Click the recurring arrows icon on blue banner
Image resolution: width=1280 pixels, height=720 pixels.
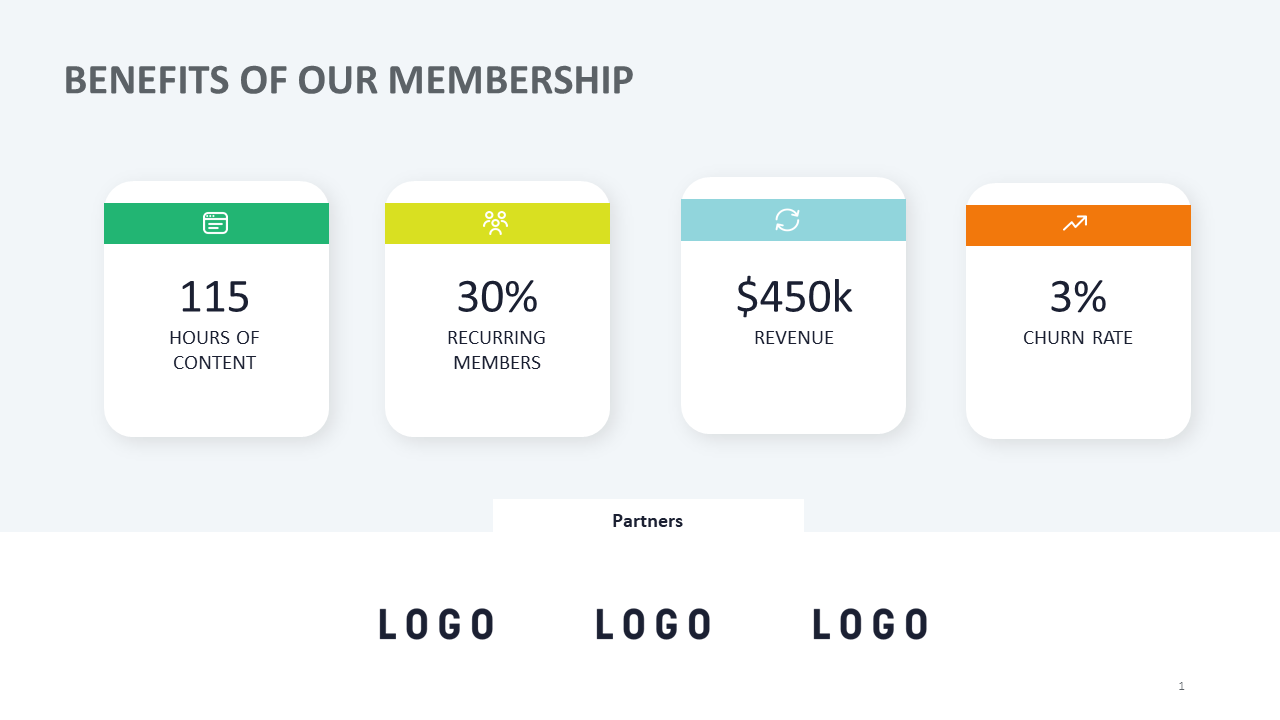pos(788,220)
